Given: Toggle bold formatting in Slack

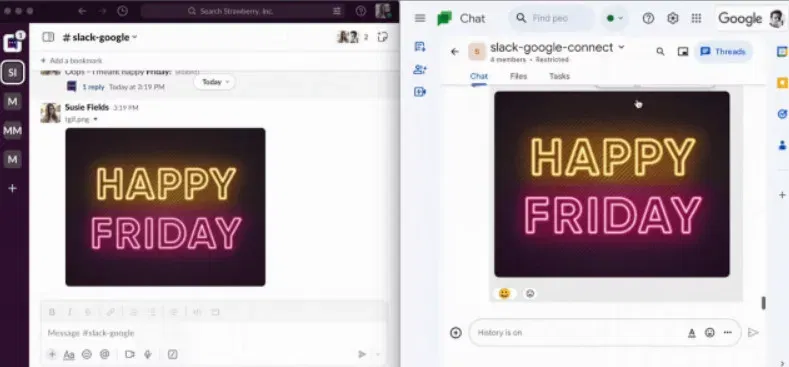Looking at the screenshot, I should click(52, 312).
